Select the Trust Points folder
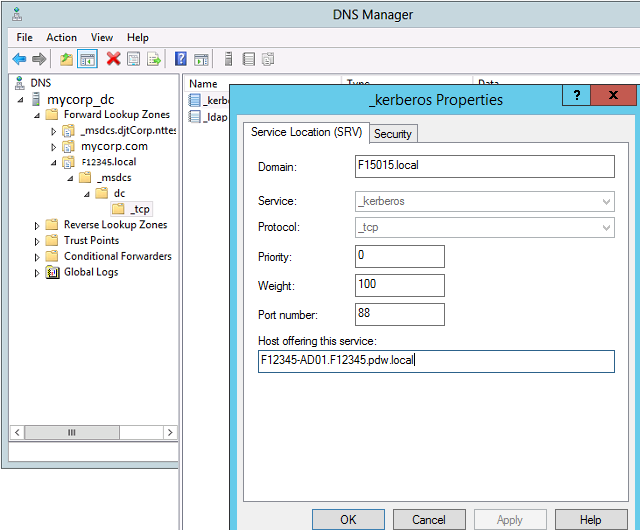Image resolution: width=640 pixels, height=530 pixels. (91, 241)
